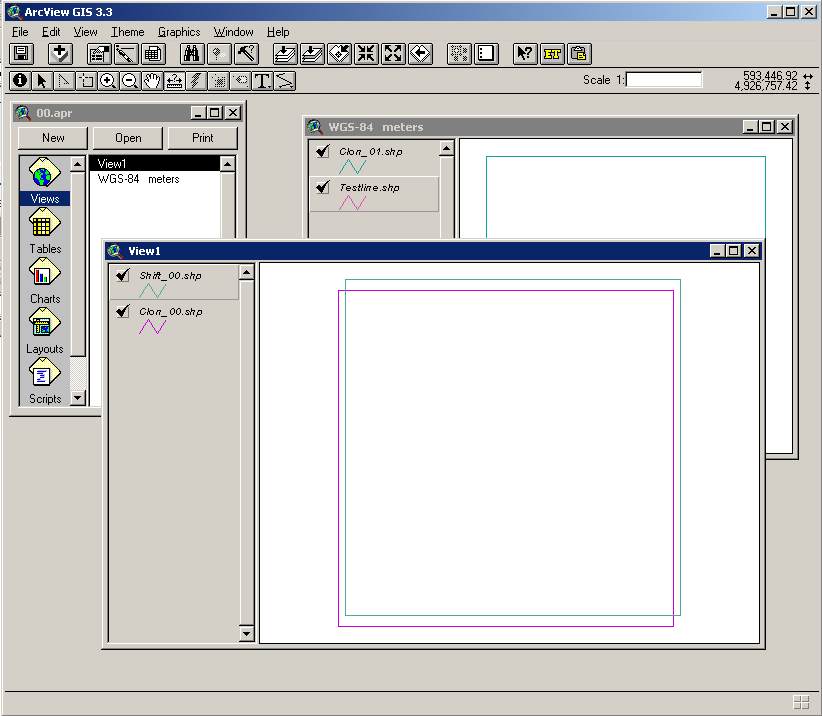This screenshot has height=716, width=822.
Task: Open the Query Builder hammer icon
Action: (246, 53)
